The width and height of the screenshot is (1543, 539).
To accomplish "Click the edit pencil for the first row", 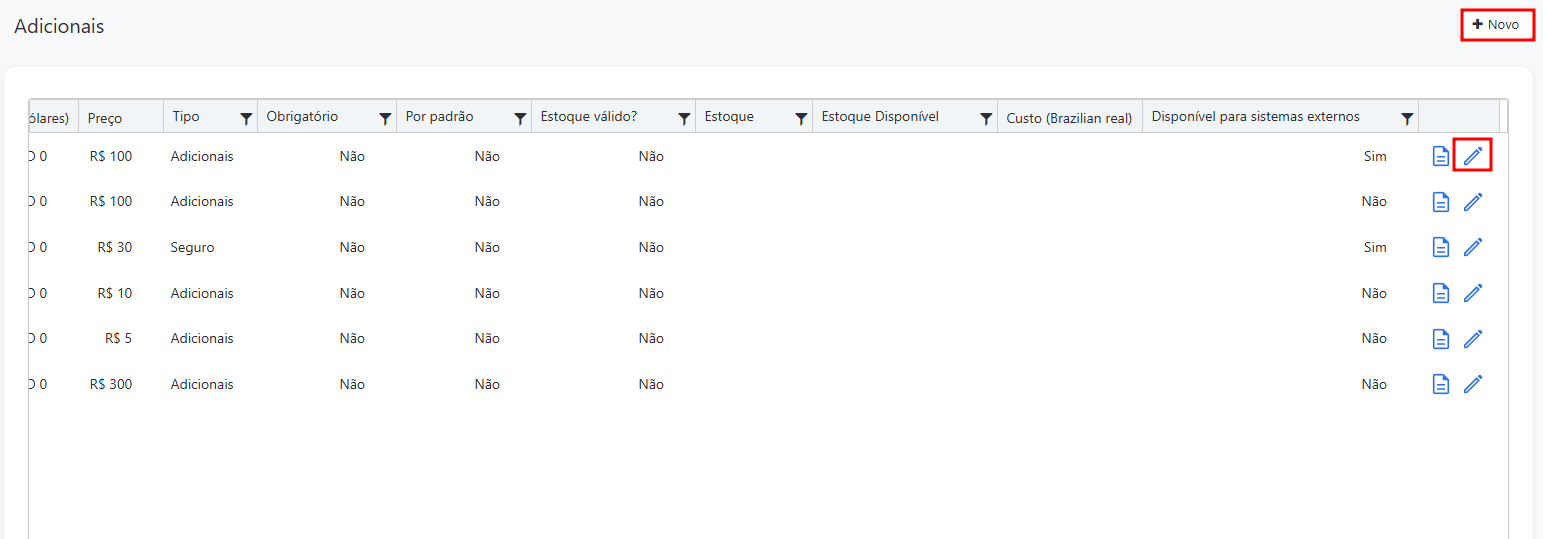I will (x=1472, y=156).
